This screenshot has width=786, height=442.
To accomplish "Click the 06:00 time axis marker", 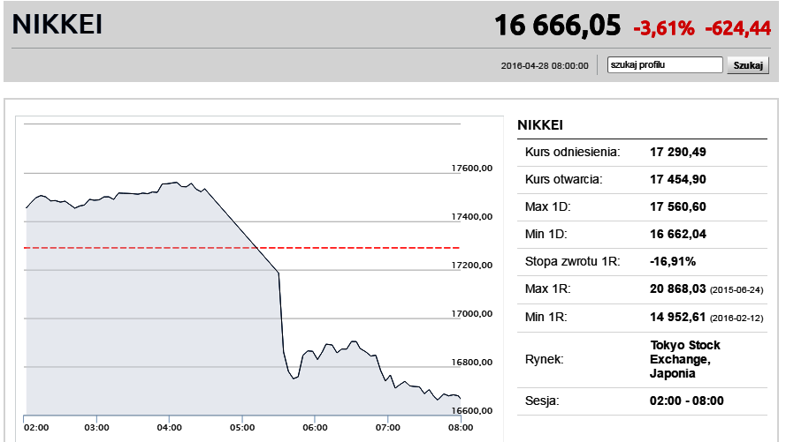I will coord(315,427).
